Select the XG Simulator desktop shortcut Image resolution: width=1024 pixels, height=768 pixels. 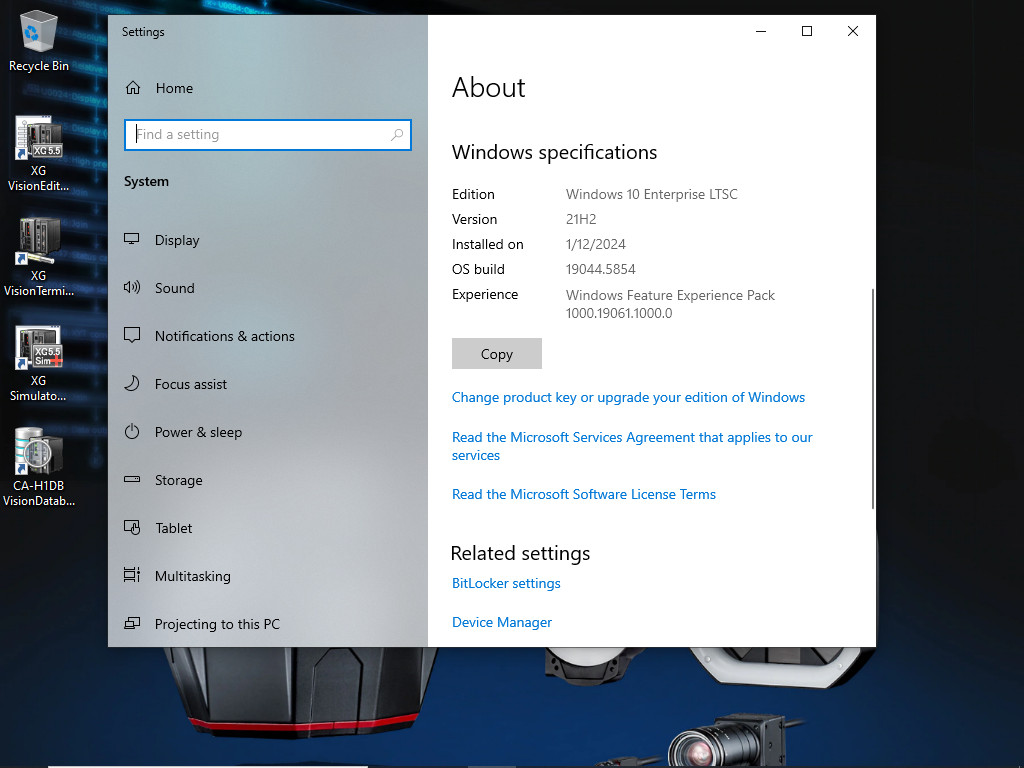(x=39, y=364)
